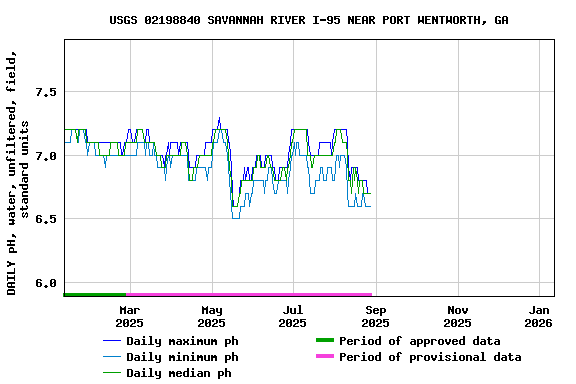Screen dimensions: 576x384
Task: Click the chart title starting 'USGS 02198840 SAVANNAH RIVER'
Action: 309,20
